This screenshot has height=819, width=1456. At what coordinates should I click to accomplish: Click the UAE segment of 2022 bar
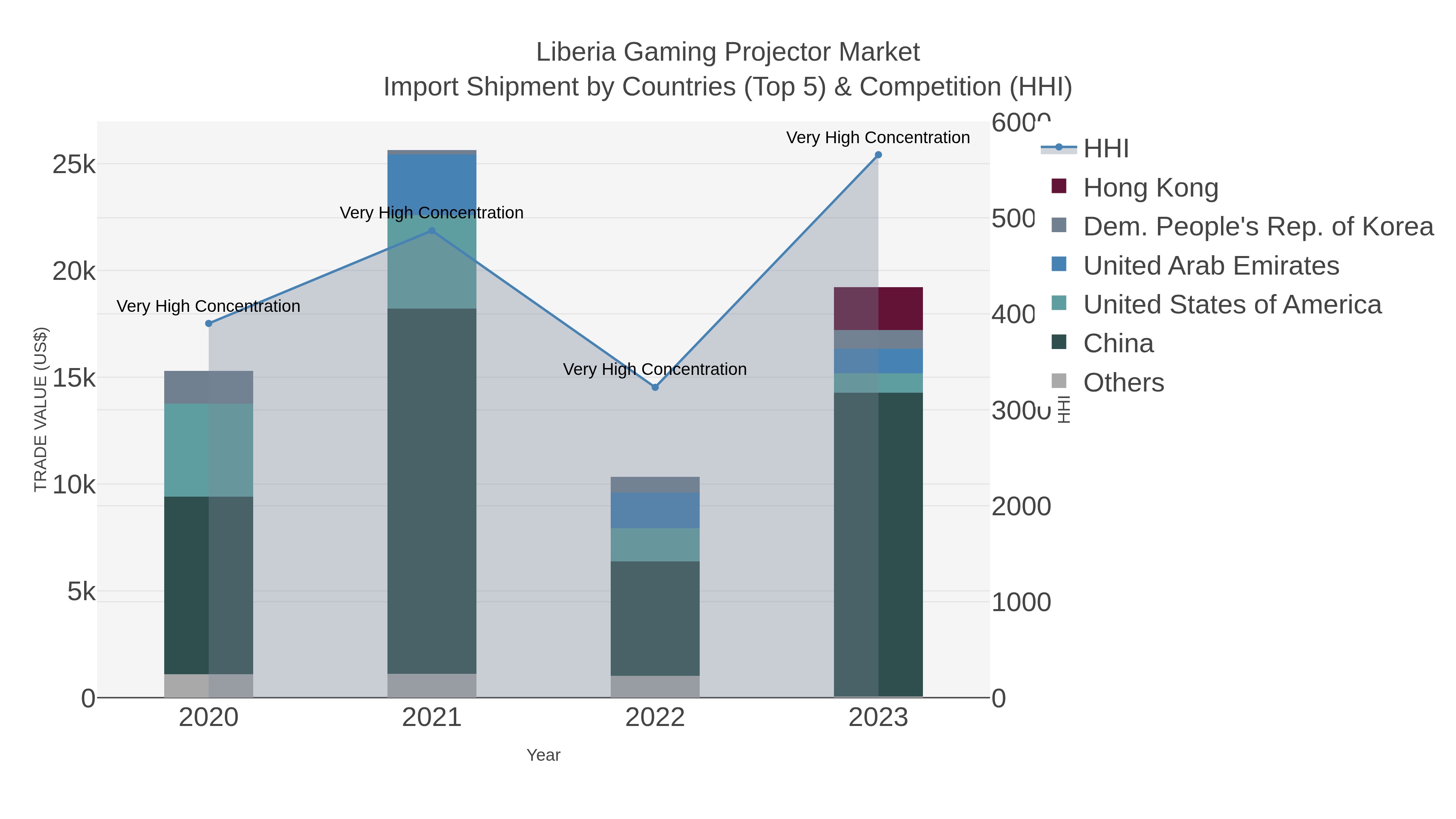(x=655, y=510)
